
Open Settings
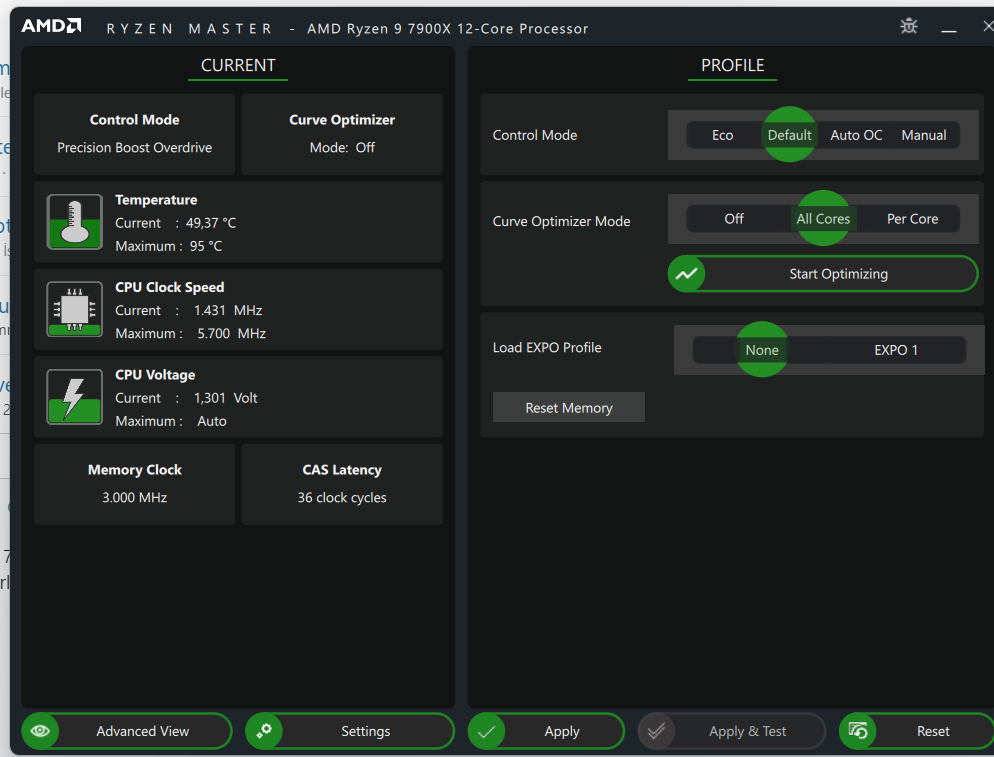pyautogui.click(x=350, y=731)
